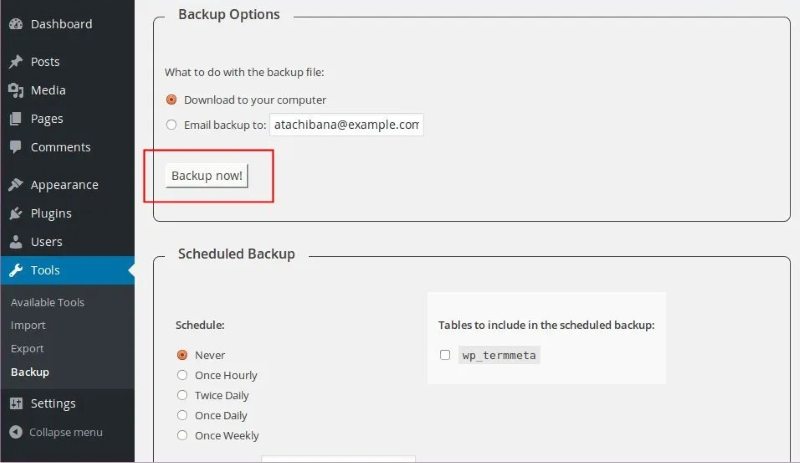Click the Comments speech bubble icon
This screenshot has width=800, height=463.
[16, 147]
